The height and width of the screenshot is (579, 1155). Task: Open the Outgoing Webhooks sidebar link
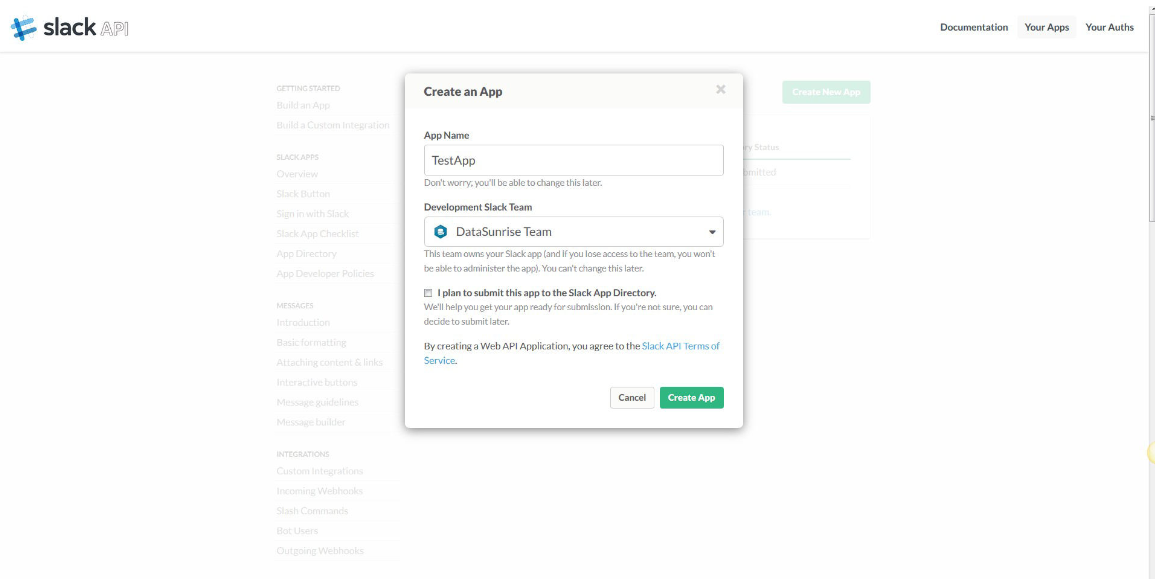tap(320, 550)
